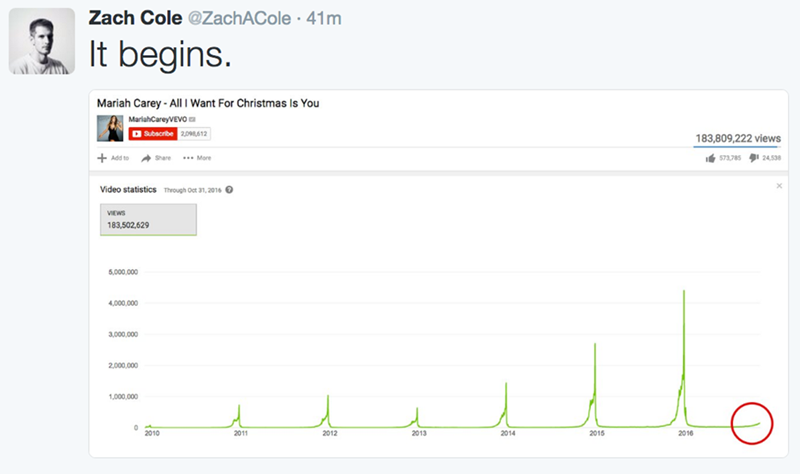Close the Video statistics panel
This screenshot has height=474, width=800.
pos(779,186)
